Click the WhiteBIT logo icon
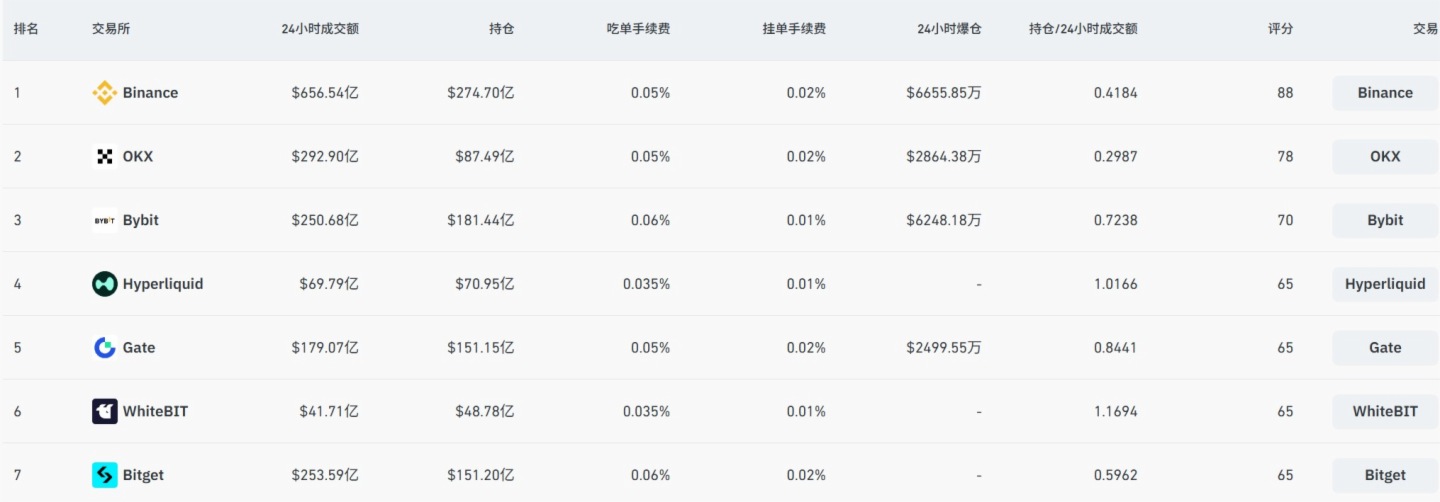 [104, 412]
